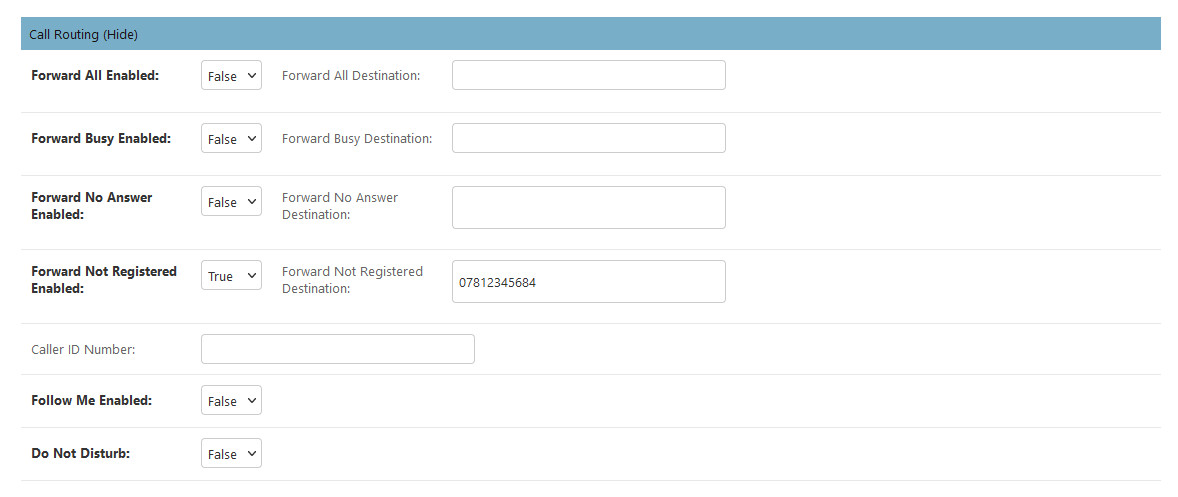Click the bold "Forward All Enabled:" label text
Viewport: 1178px width, 497px height.
(95, 75)
